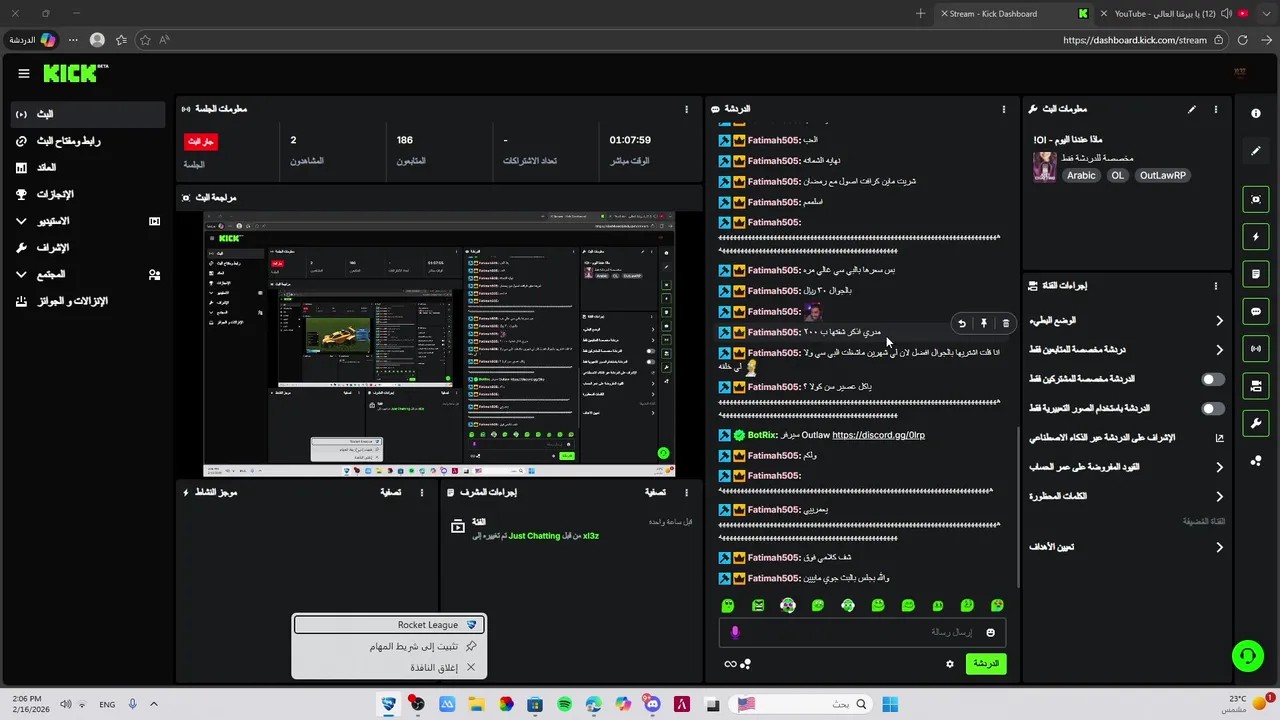Edit stream info with the pencil icon
1280x720 pixels.
coord(1192,109)
